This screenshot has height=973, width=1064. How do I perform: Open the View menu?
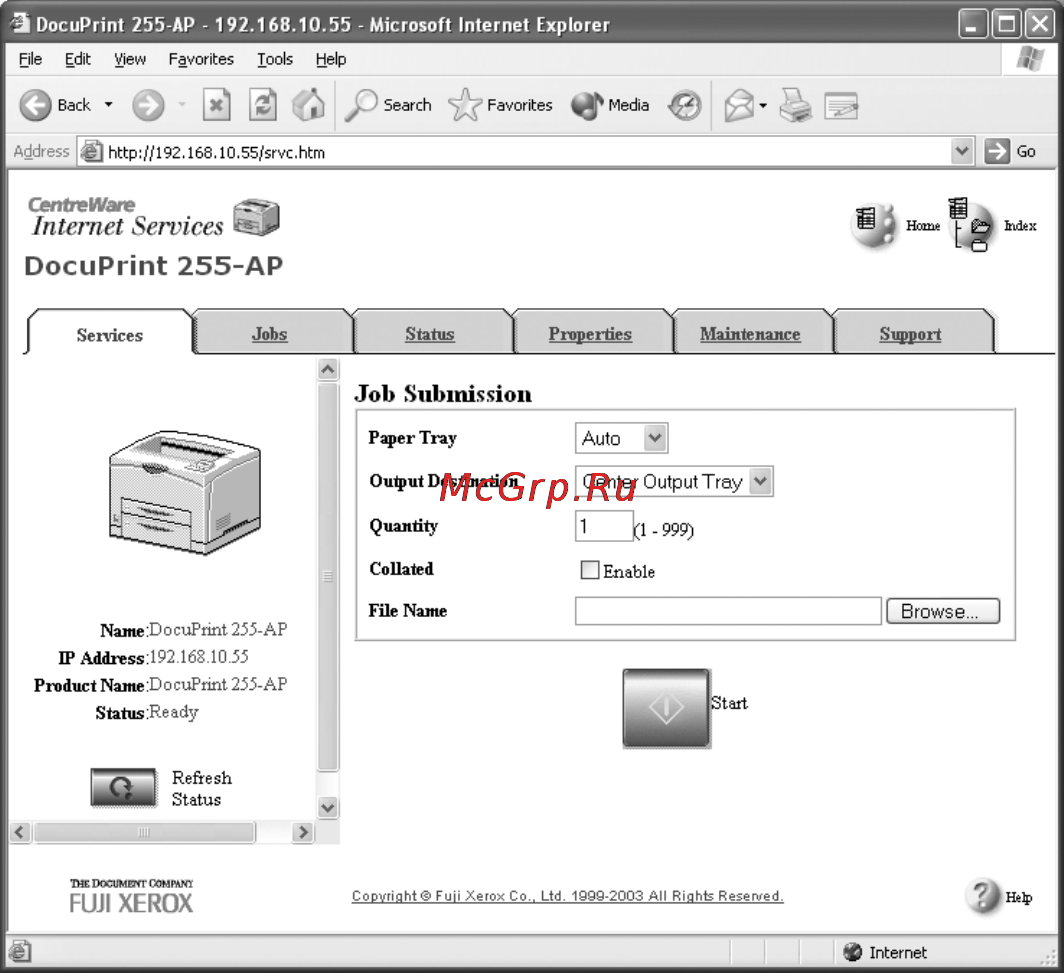(x=129, y=60)
